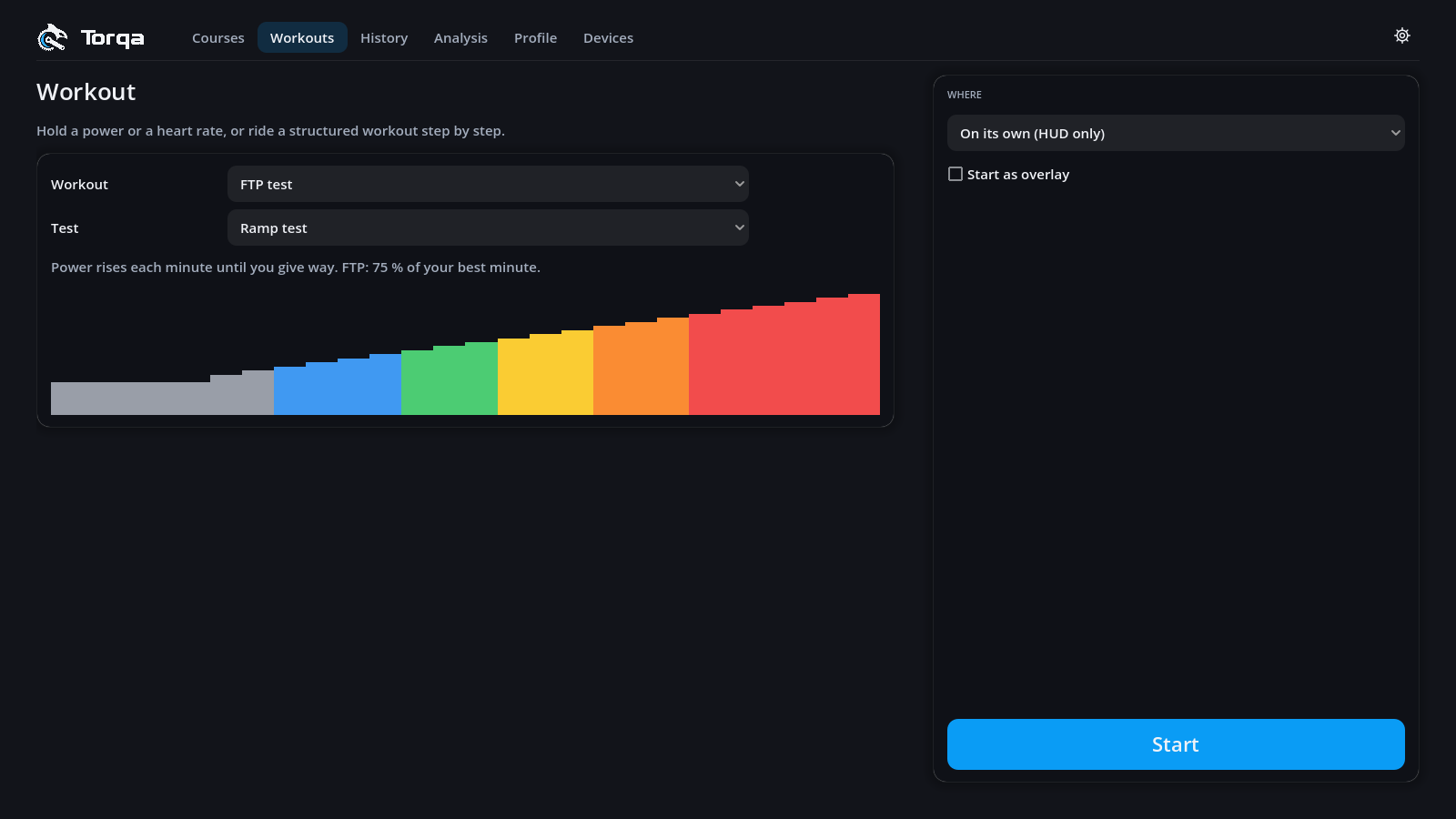Switch to the Analysis tab
The height and width of the screenshot is (819, 1456).
[x=460, y=37]
